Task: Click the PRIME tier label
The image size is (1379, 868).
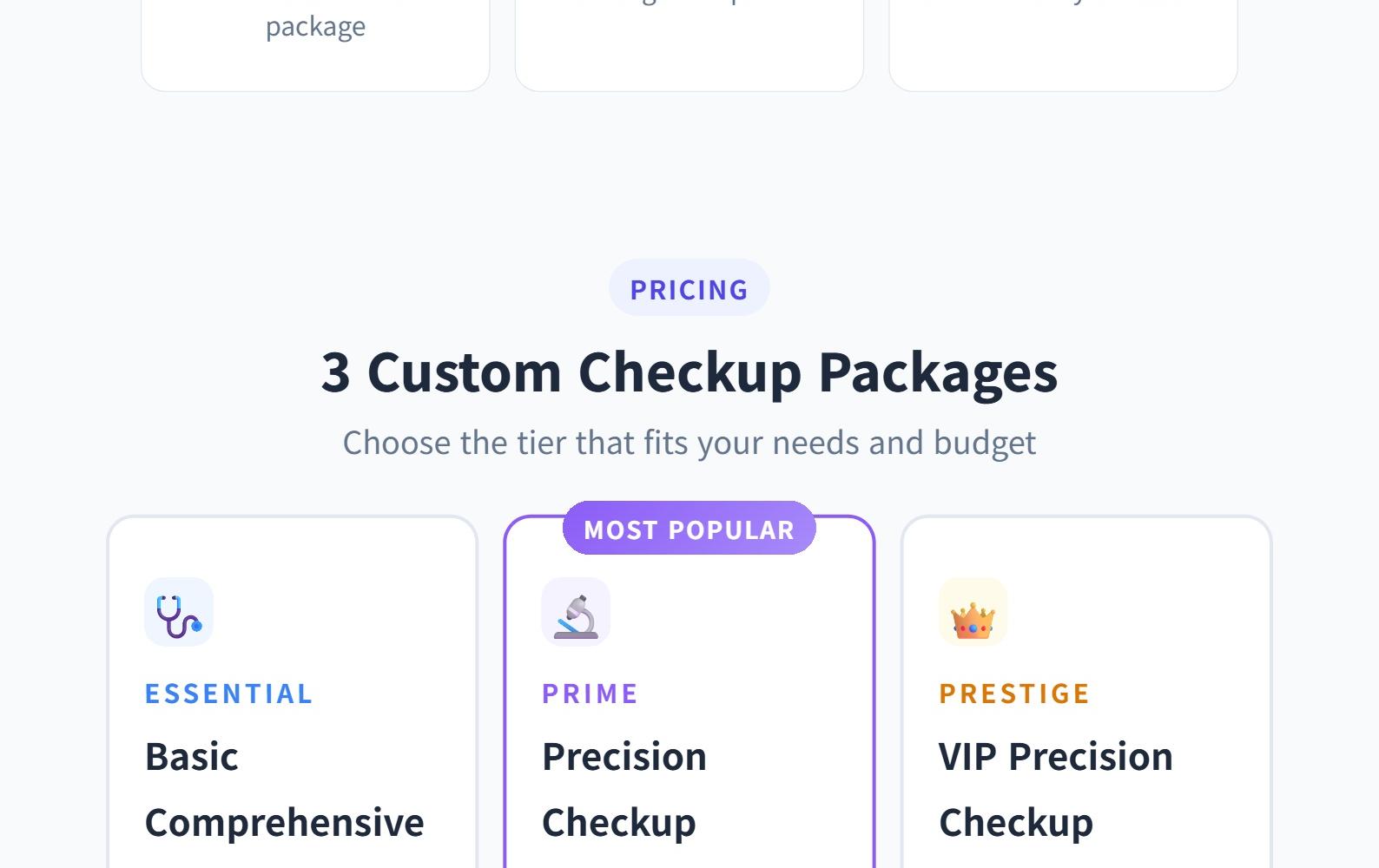Action: pos(590,694)
